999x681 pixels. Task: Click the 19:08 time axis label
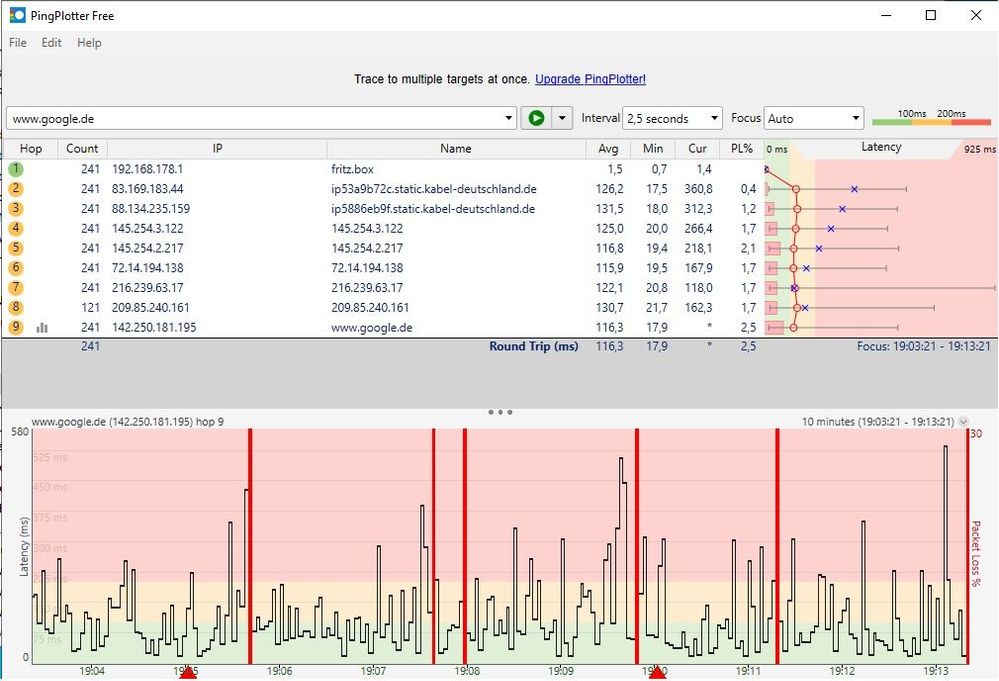[467, 670]
